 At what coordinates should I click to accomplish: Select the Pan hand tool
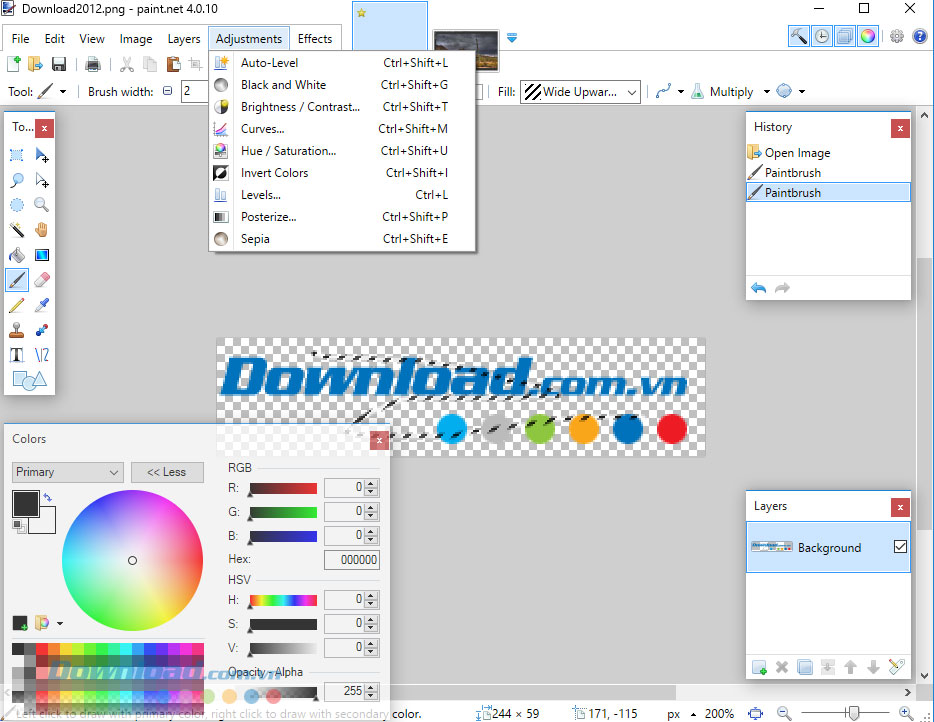(42, 230)
